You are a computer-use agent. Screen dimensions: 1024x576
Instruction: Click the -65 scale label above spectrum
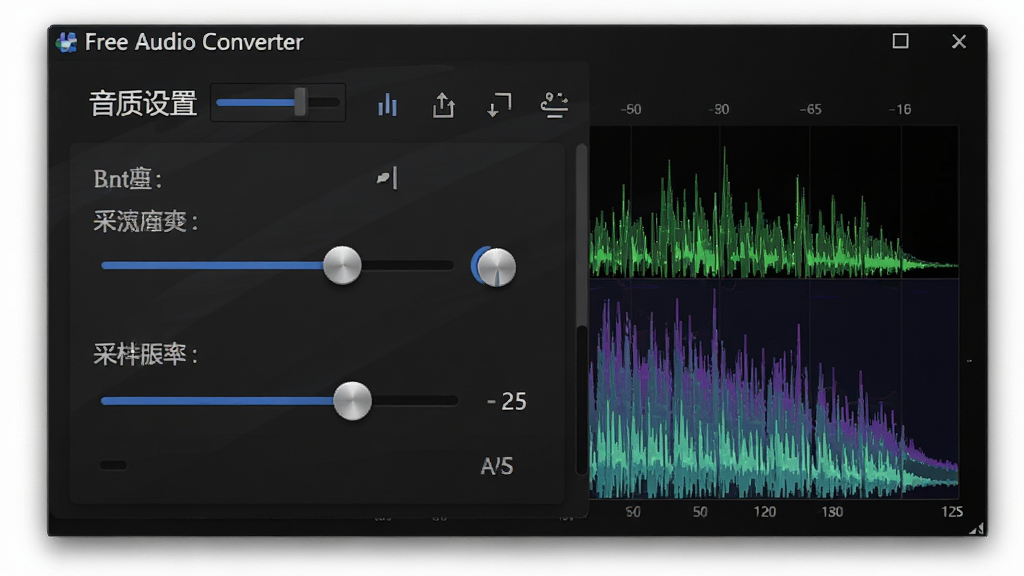(810, 109)
